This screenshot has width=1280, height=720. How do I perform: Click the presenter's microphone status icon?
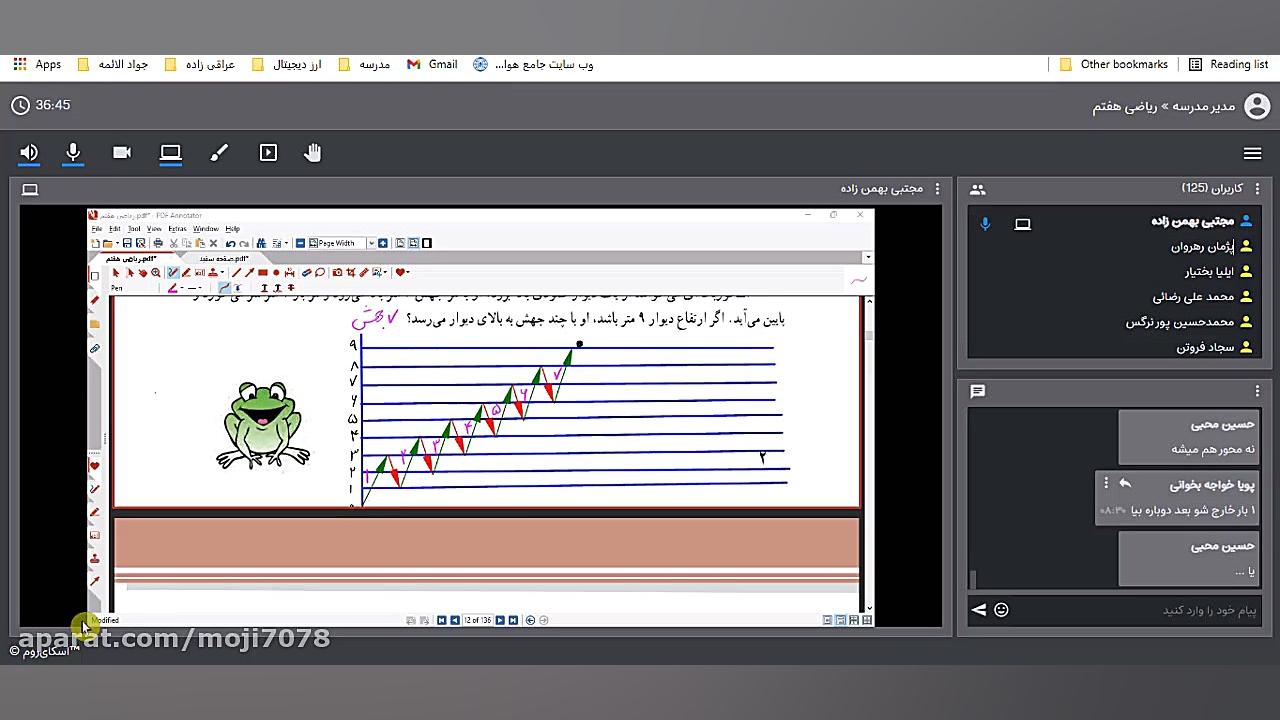coord(985,224)
